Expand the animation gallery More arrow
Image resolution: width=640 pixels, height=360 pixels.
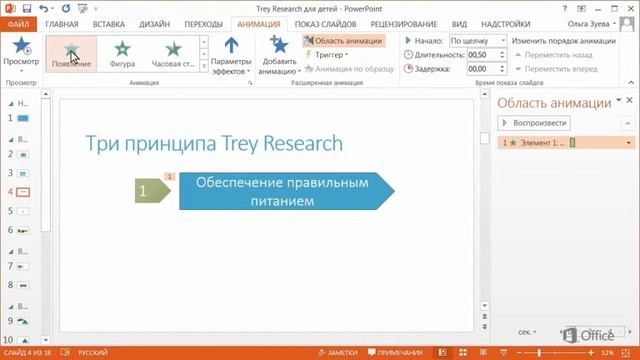pyautogui.click(x=204, y=67)
